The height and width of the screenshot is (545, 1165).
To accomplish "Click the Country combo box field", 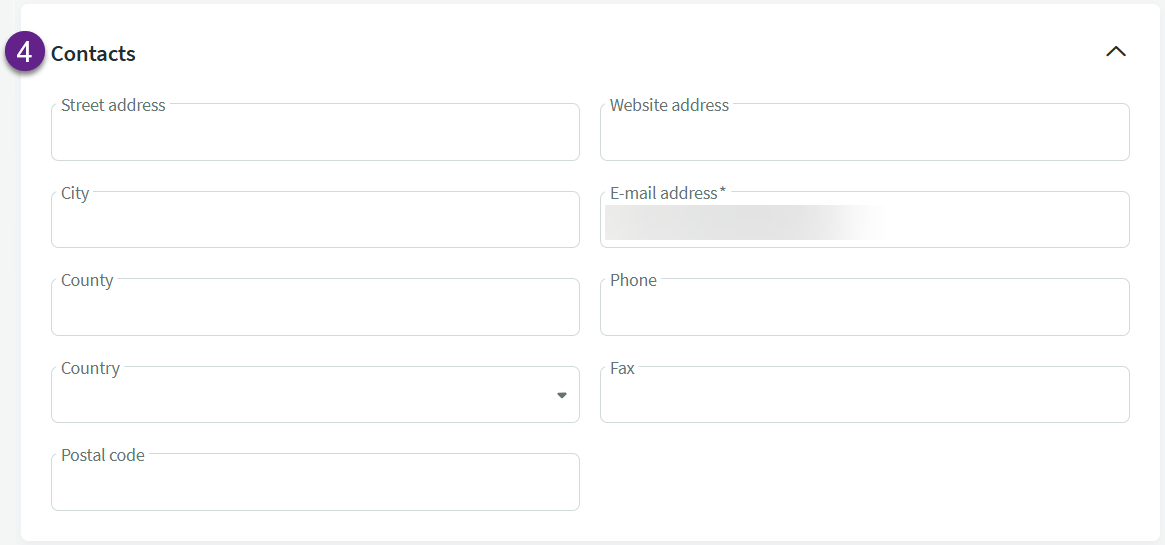I will (x=300, y=398).
